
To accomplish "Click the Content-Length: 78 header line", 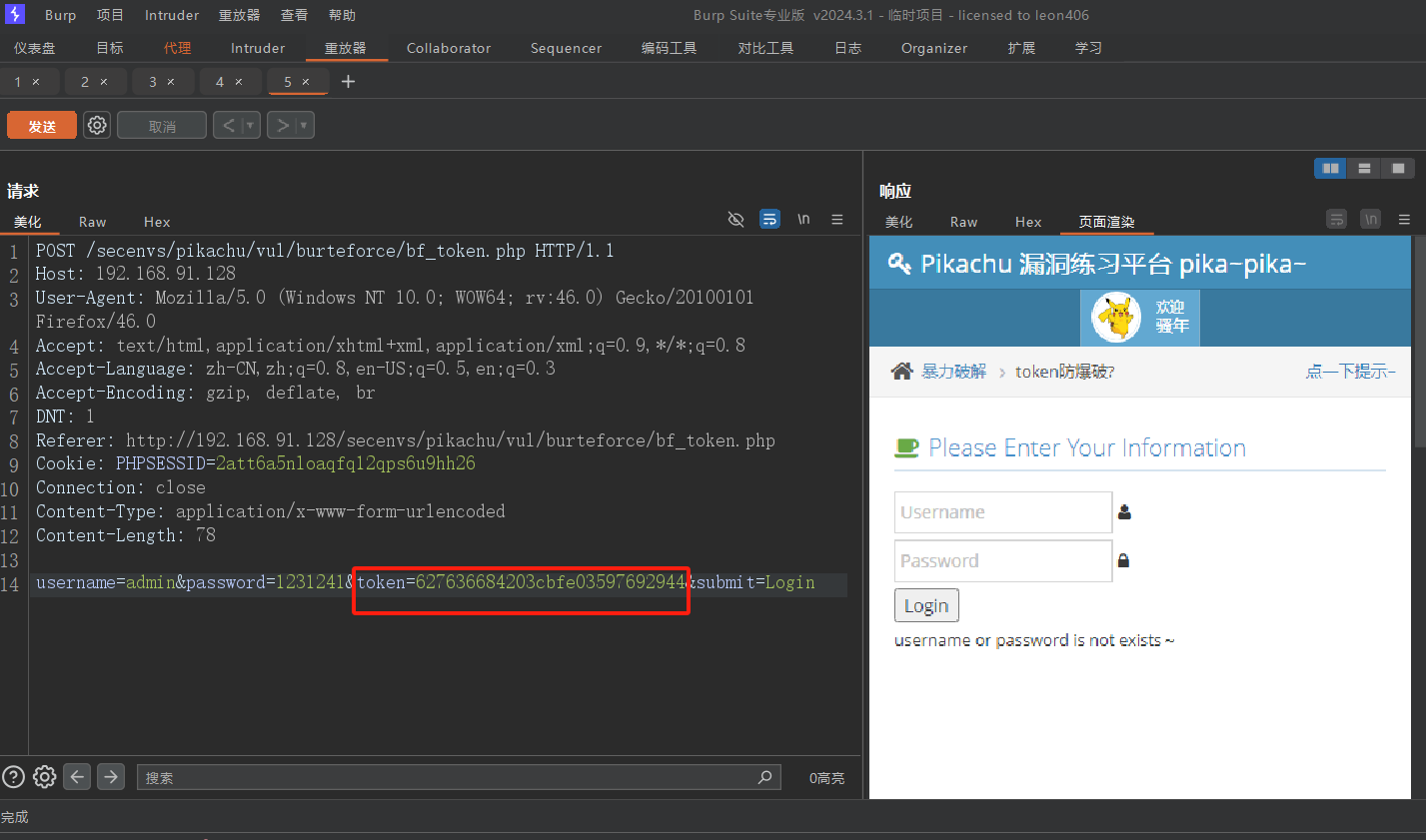I will (x=126, y=535).
